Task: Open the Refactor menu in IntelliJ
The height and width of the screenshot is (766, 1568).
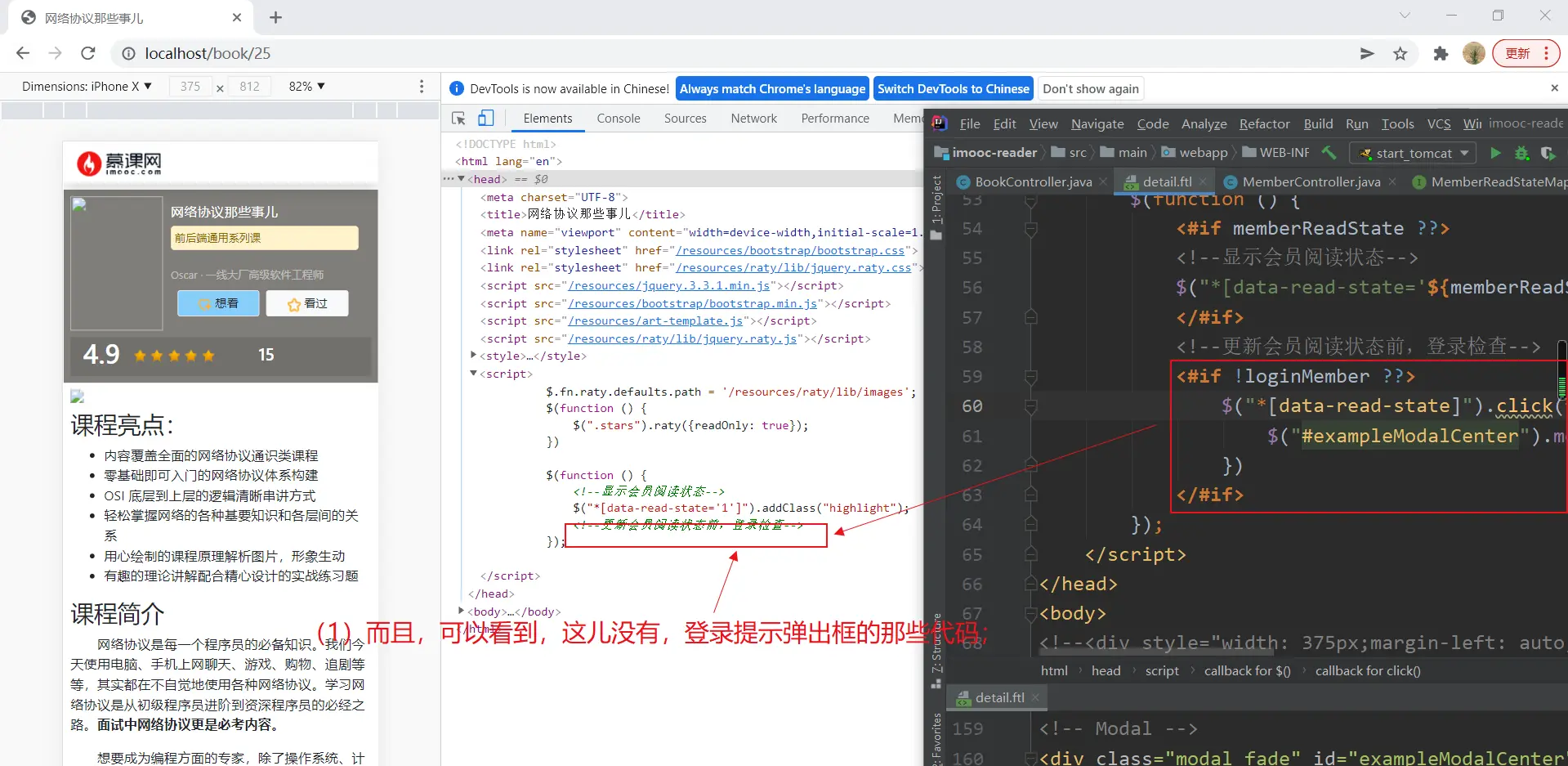Action: coord(1264,124)
